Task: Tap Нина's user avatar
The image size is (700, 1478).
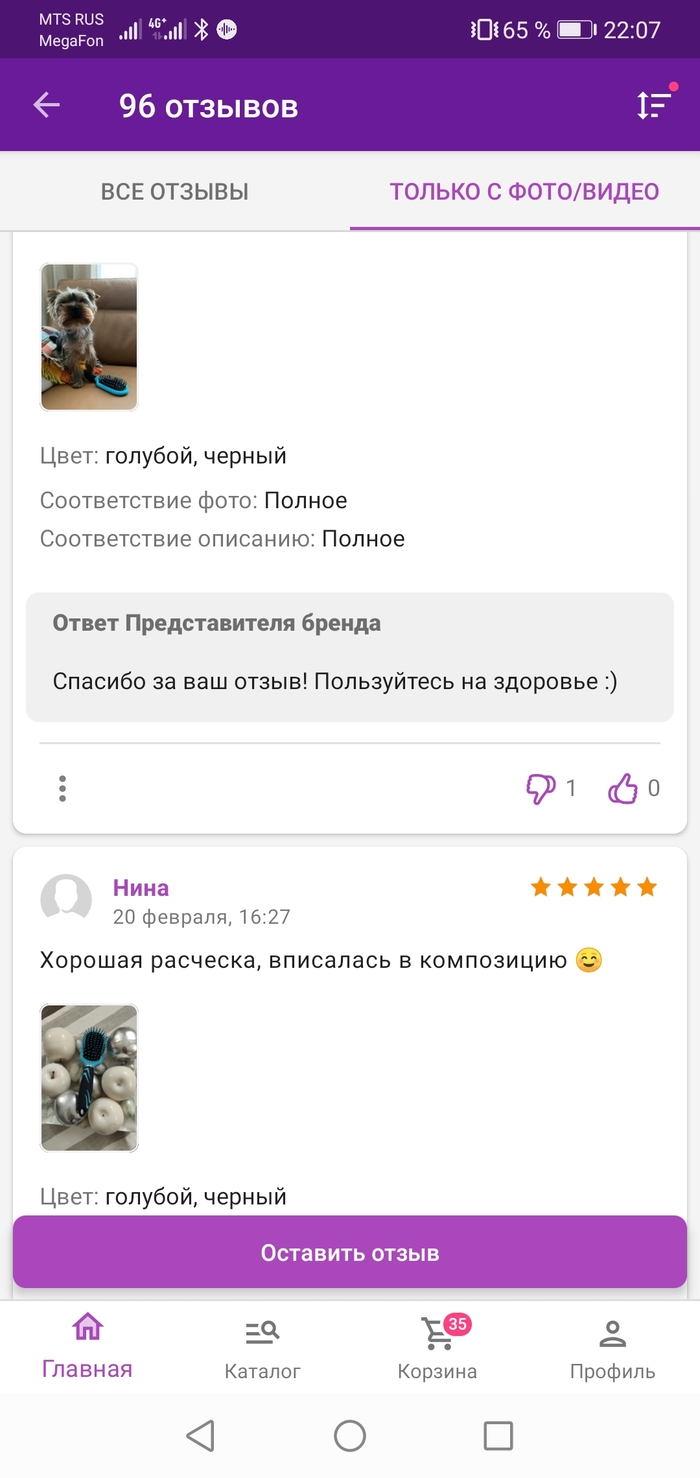Action: [x=66, y=899]
